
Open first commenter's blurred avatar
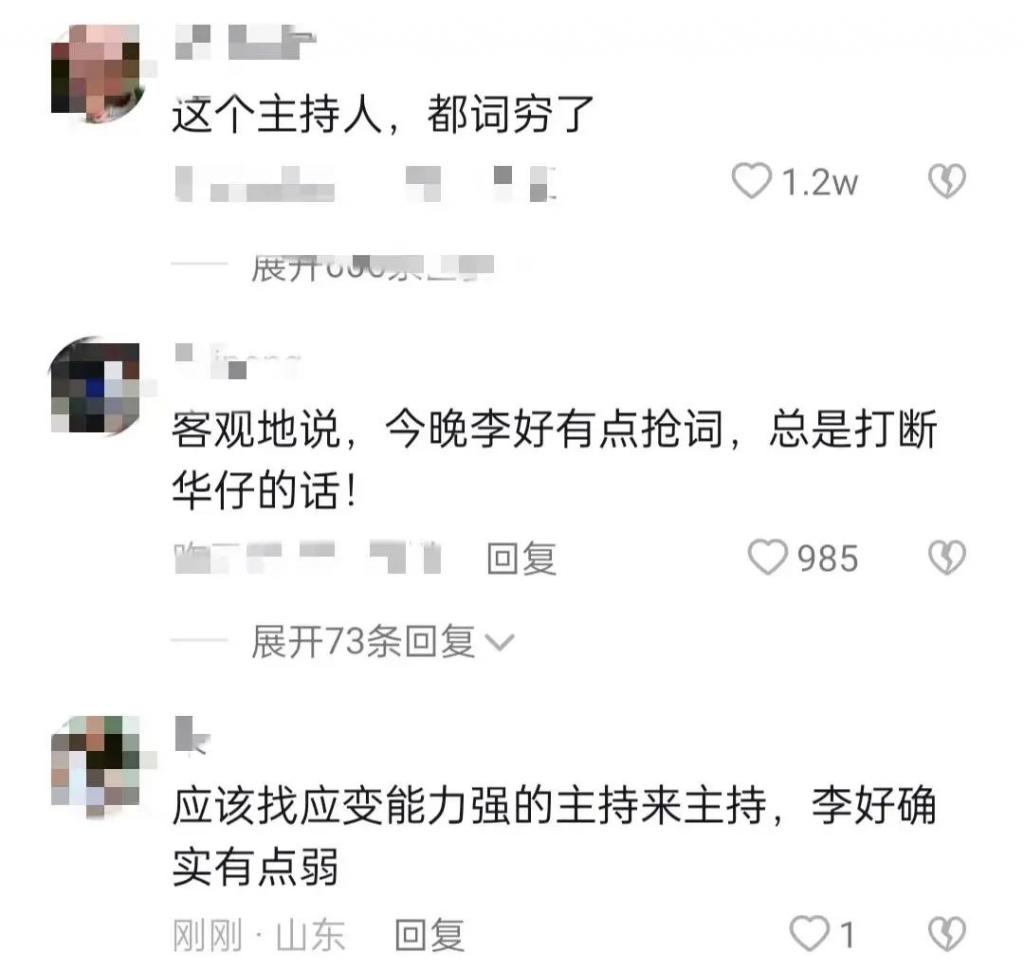[x=97, y=72]
